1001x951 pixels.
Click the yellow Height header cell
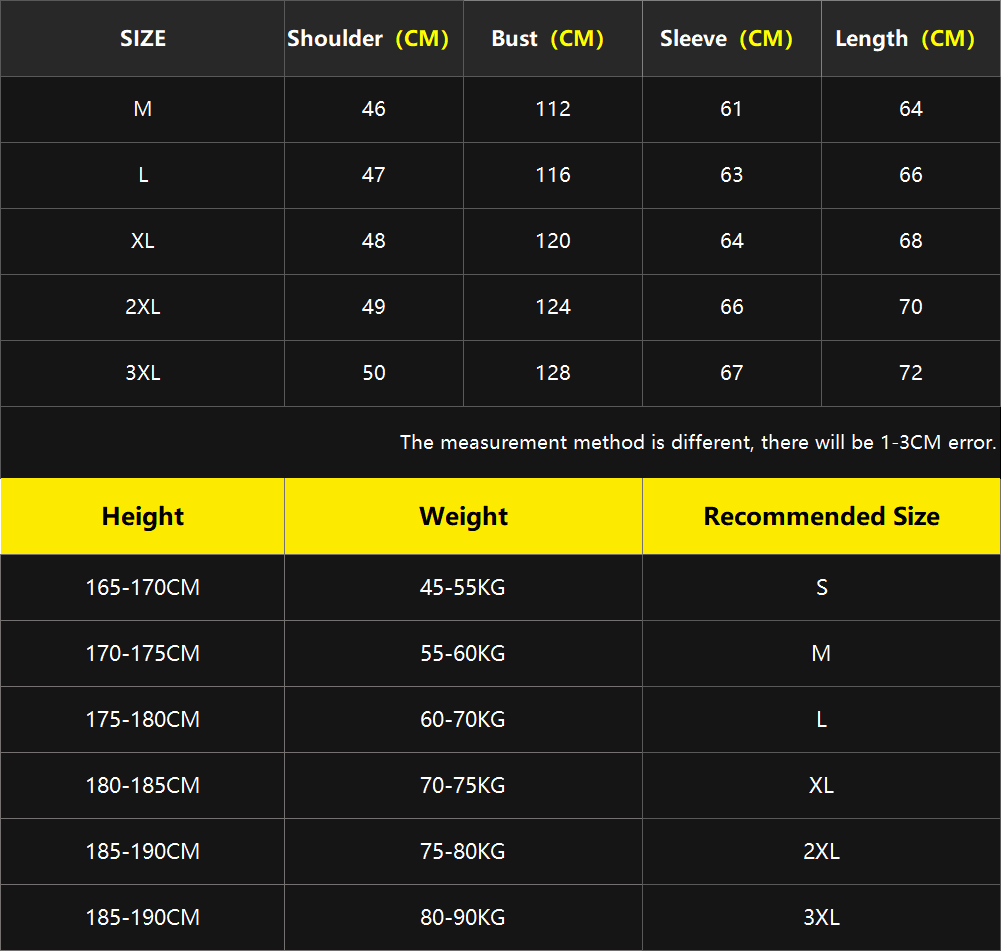pyautogui.click(x=143, y=516)
